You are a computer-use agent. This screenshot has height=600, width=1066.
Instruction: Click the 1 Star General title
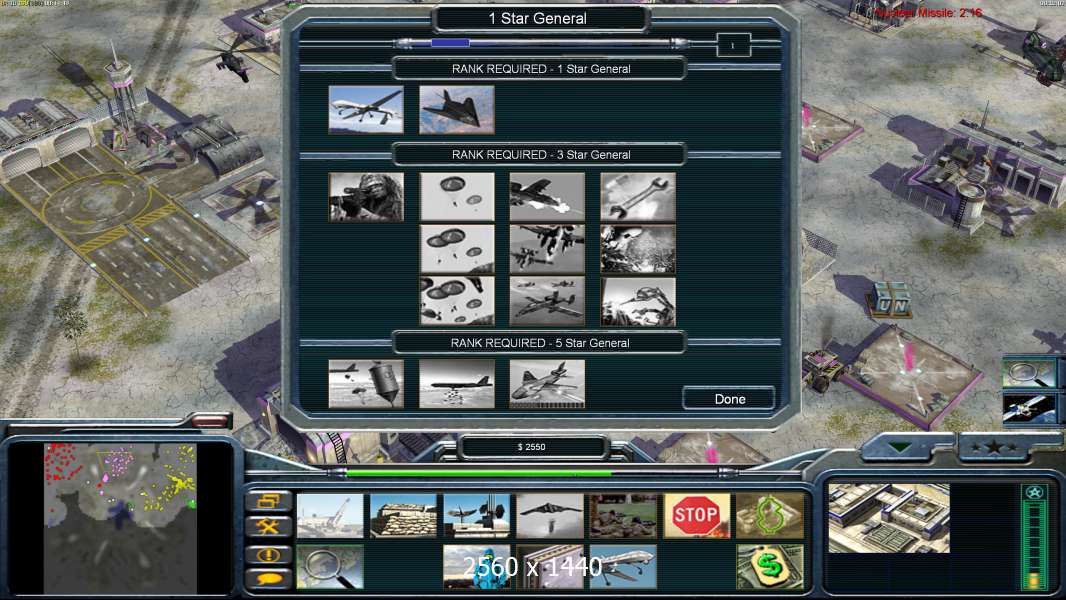coord(538,18)
